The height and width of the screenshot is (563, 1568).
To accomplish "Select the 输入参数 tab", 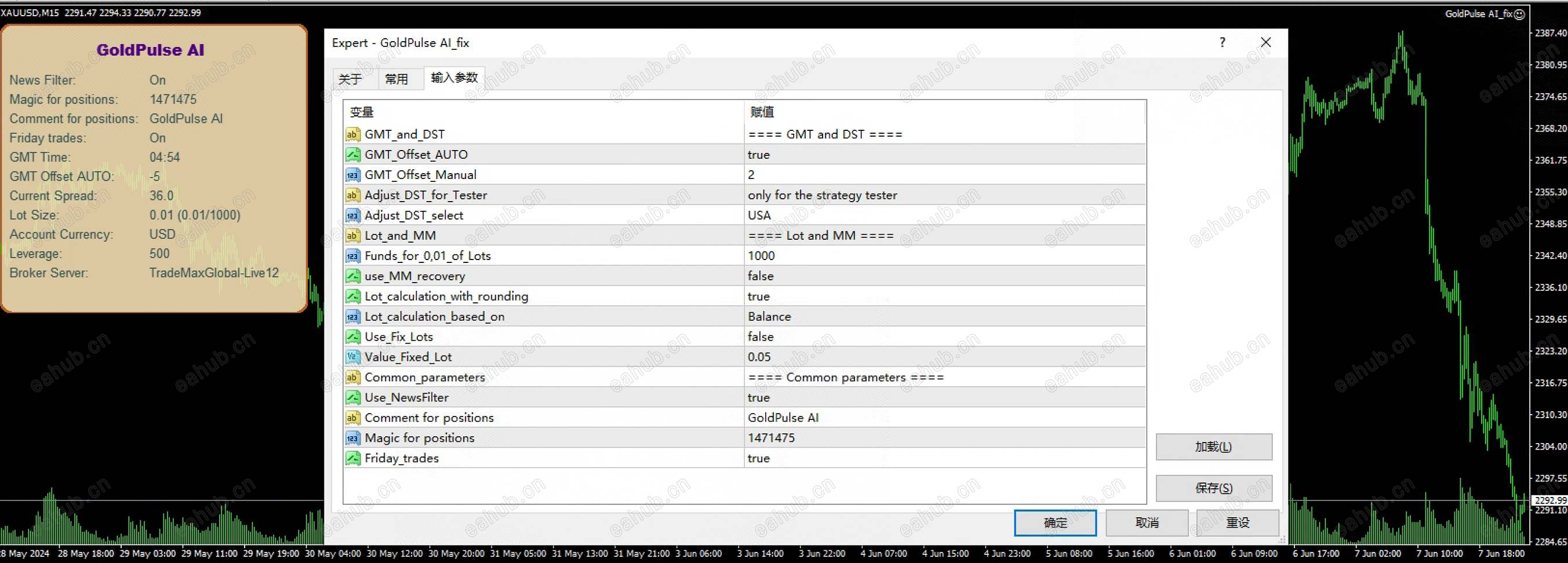I will [454, 78].
